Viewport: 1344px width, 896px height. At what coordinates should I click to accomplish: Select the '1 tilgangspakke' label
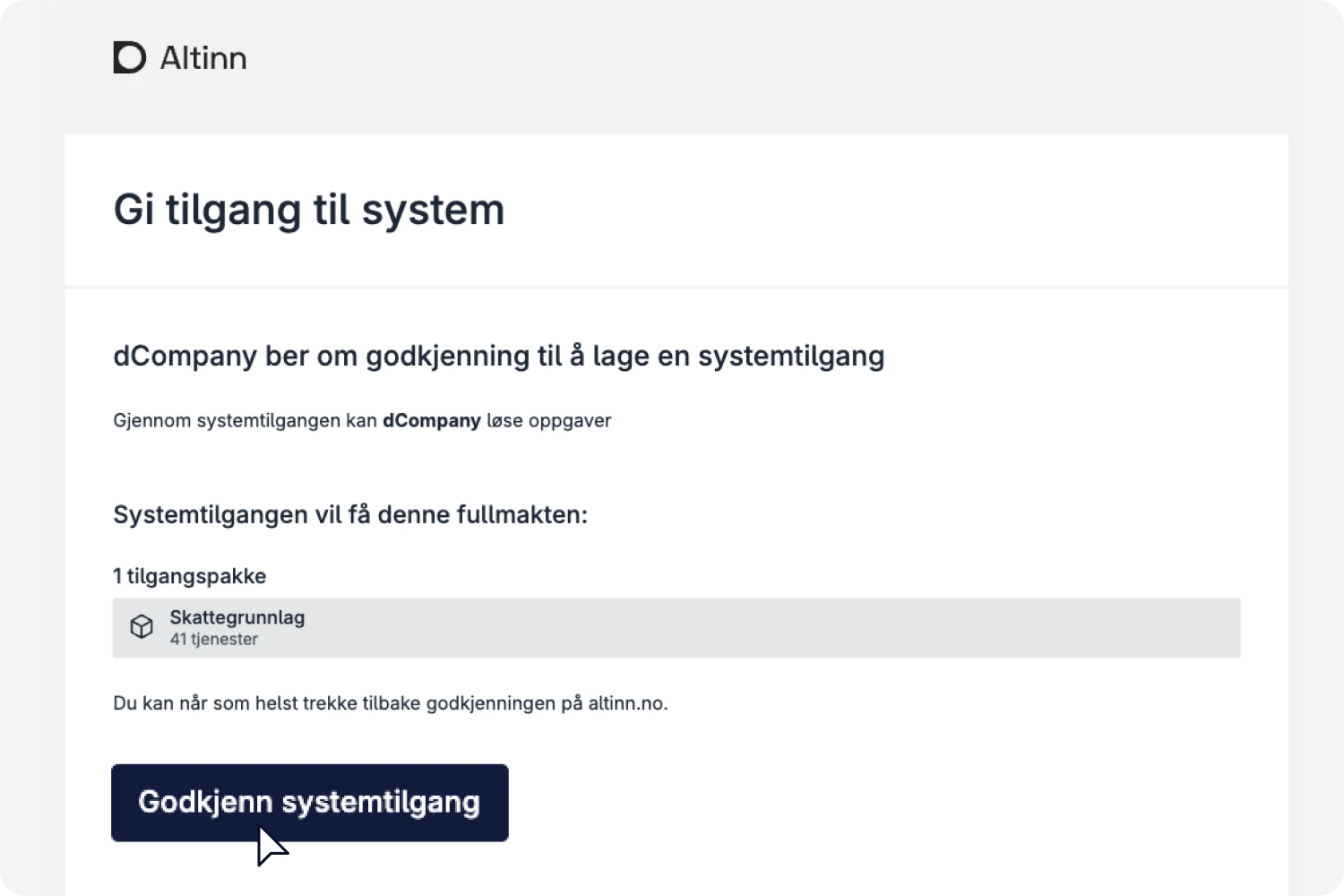pyautogui.click(x=190, y=576)
